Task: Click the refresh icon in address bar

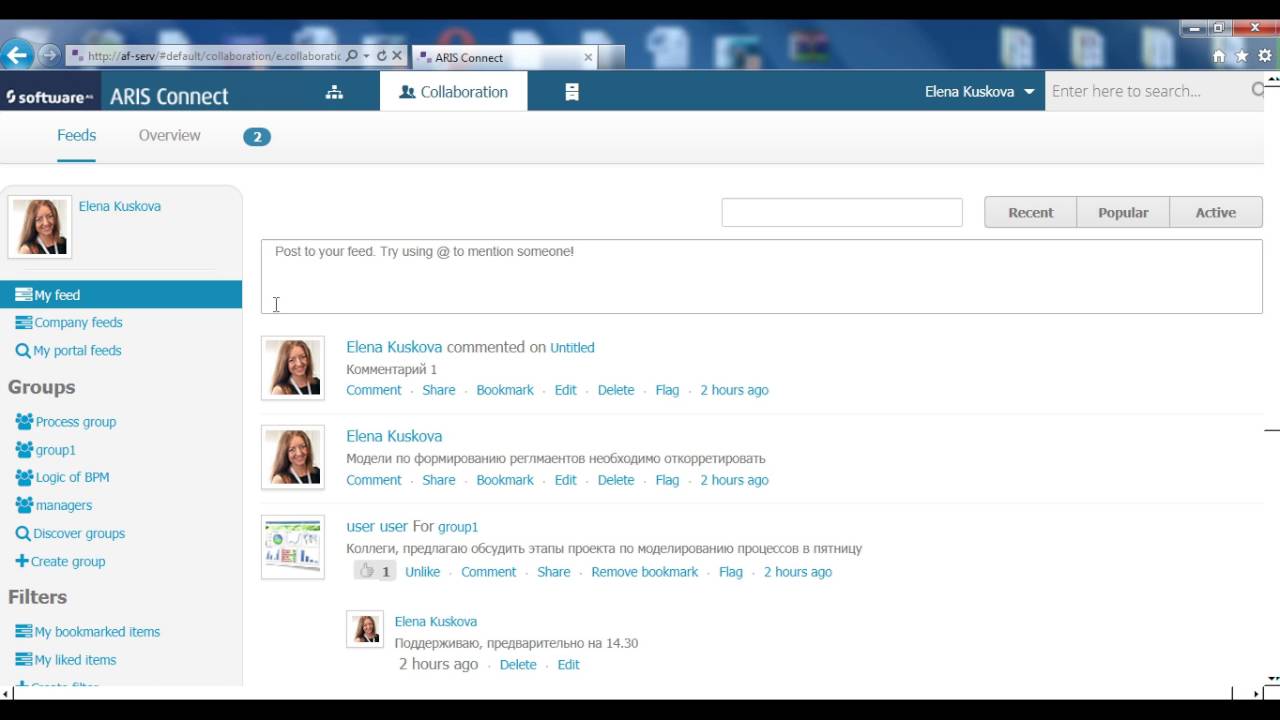Action: point(381,57)
